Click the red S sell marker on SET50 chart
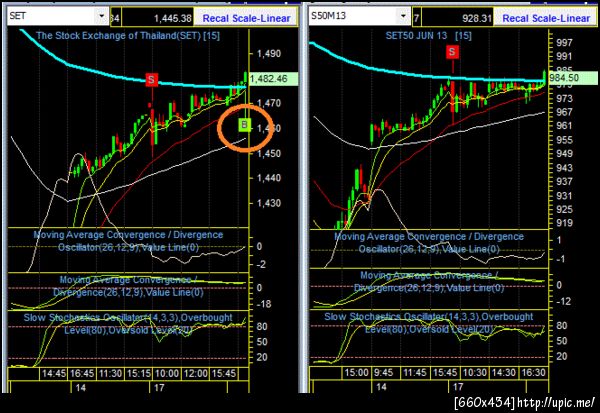This screenshot has height=413, width=600. 452,52
